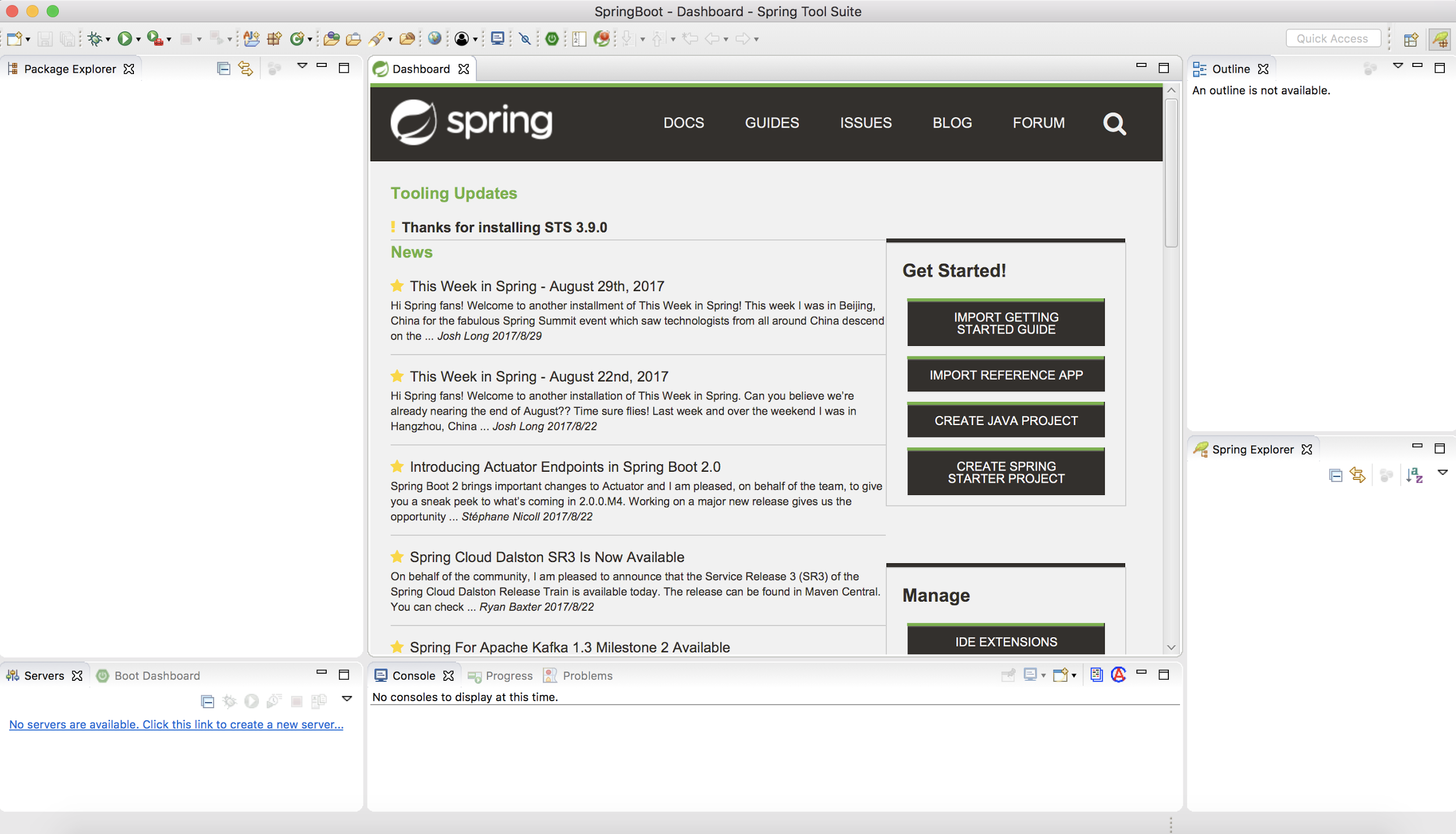Collapse All in Spring Explorer
This screenshot has height=834, width=1456.
[1336, 475]
